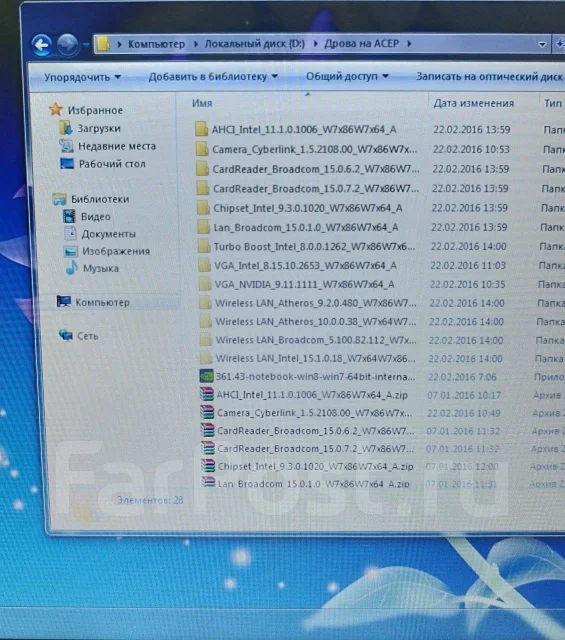Click 'Записать на оптический диск'
Viewport: 565px width, 640px height.
[x=489, y=76]
